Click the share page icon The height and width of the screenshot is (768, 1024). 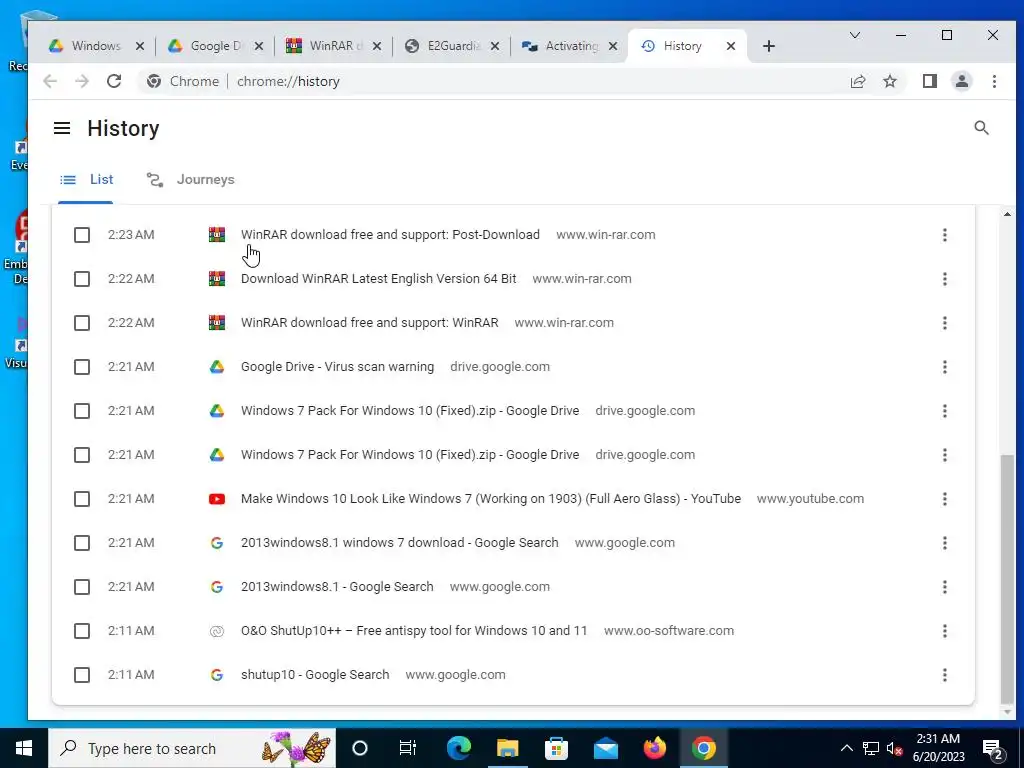[x=857, y=81]
